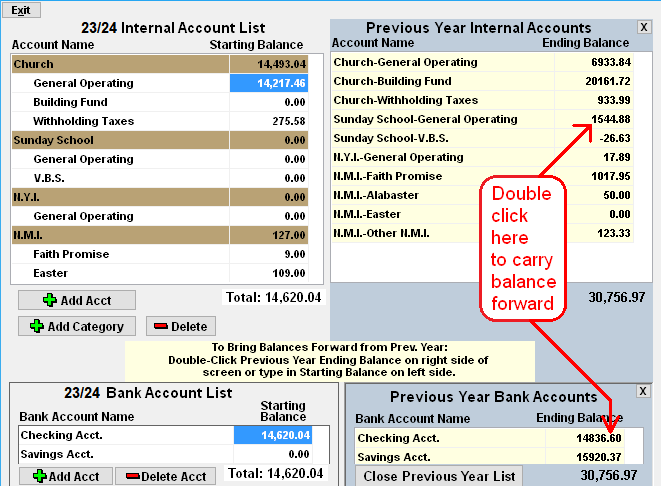The height and width of the screenshot is (486, 661).
Task: Click green plus Add Acct icon in bank list
Action: [39, 476]
